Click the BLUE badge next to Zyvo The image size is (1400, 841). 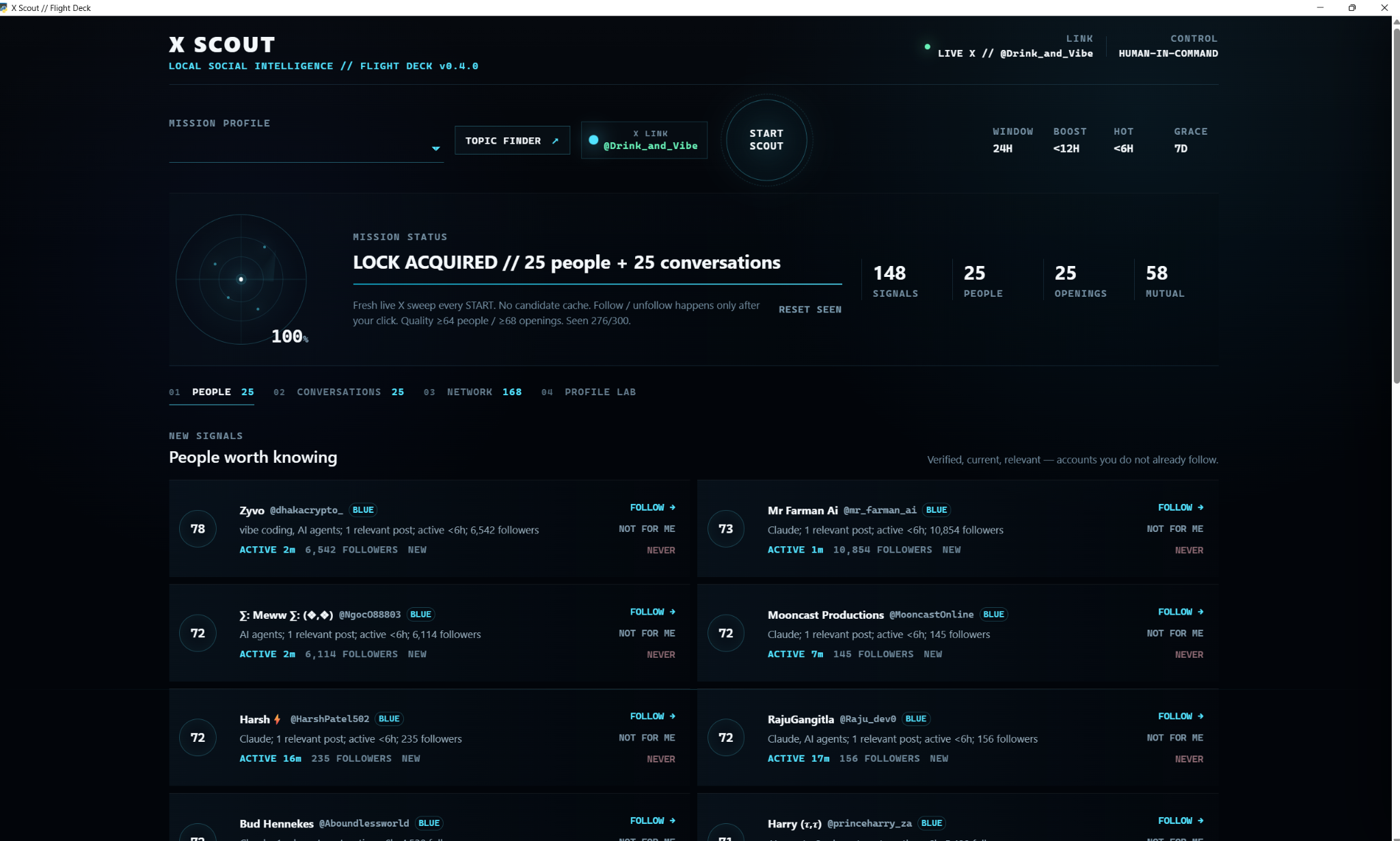363,510
